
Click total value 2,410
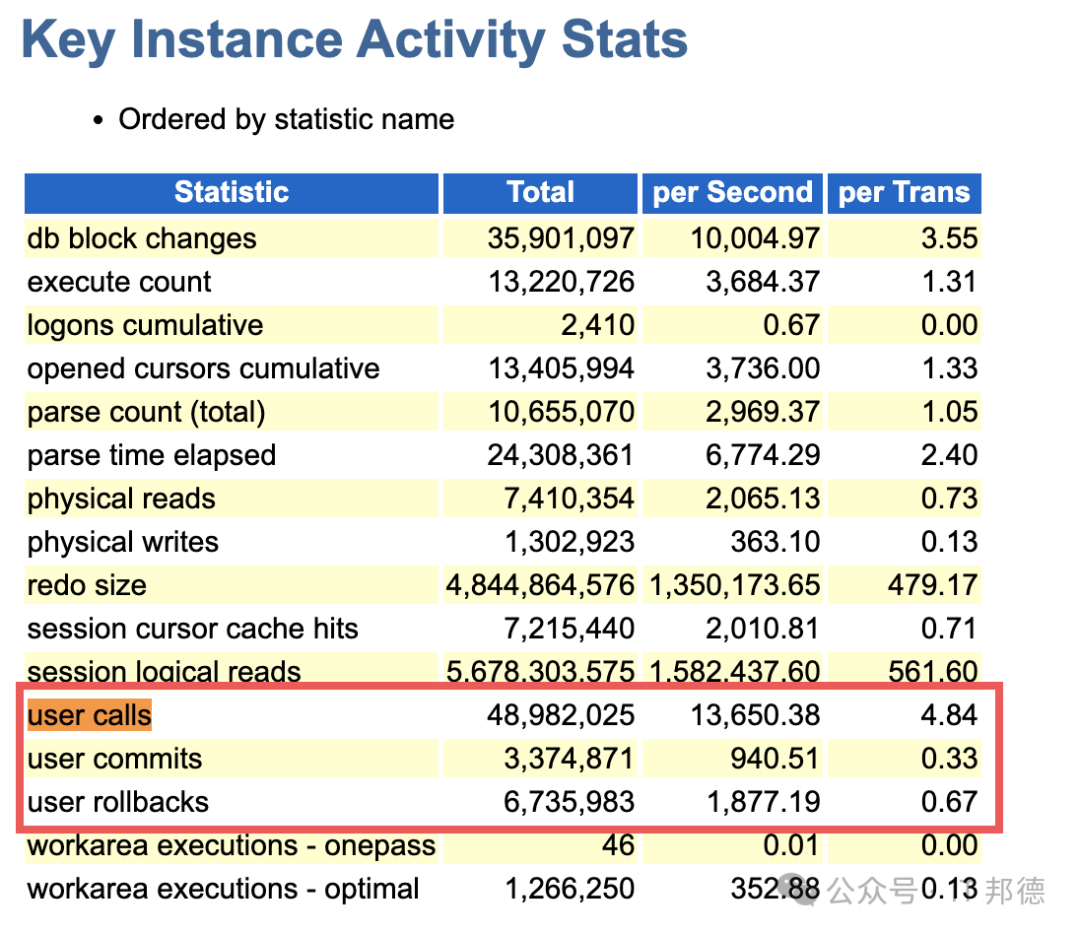[x=597, y=326]
